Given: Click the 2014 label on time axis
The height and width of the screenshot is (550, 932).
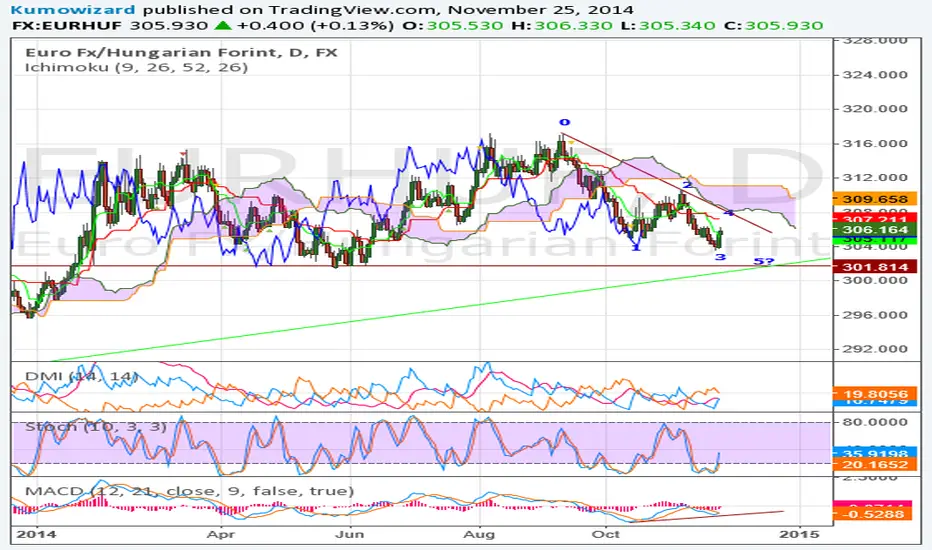Looking at the screenshot, I should pyautogui.click(x=37, y=534).
